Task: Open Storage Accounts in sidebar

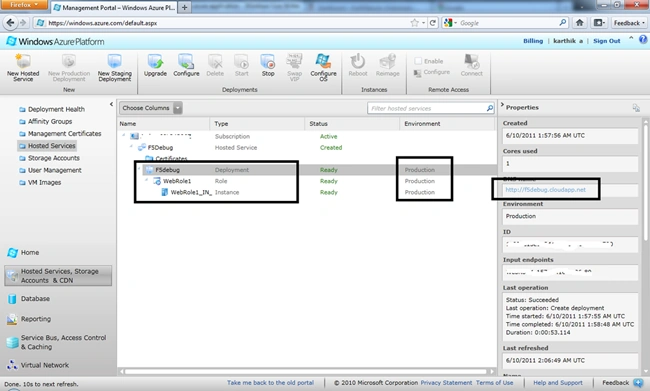Action: (53, 158)
